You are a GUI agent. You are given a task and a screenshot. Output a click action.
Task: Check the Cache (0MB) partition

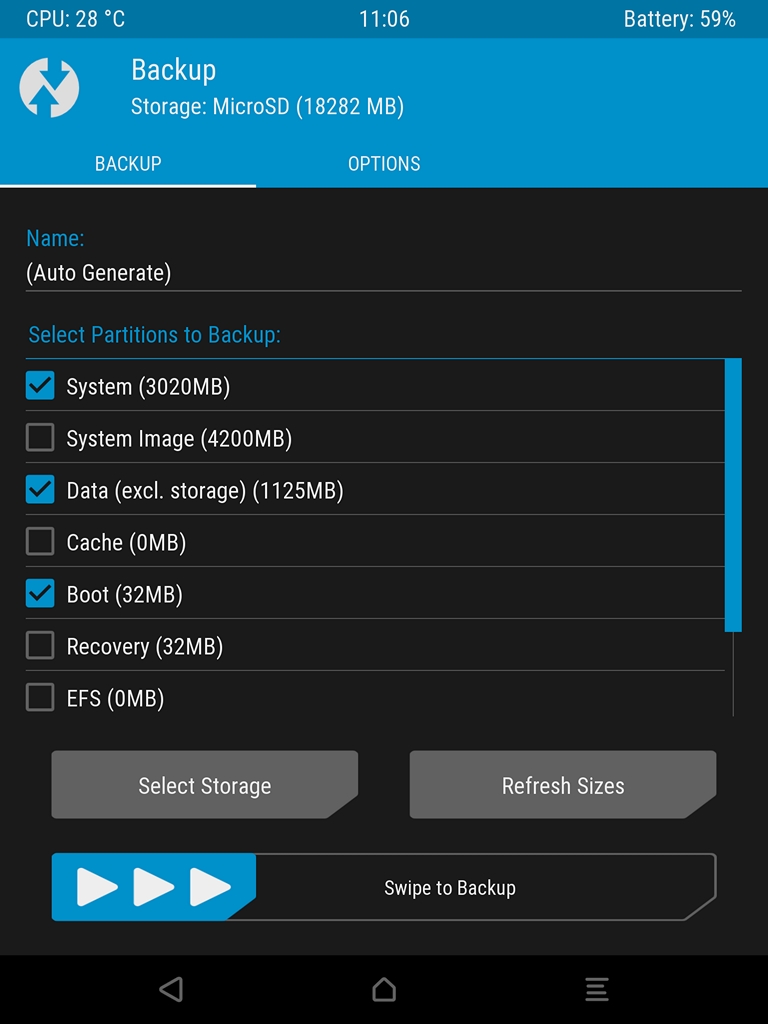coord(40,542)
